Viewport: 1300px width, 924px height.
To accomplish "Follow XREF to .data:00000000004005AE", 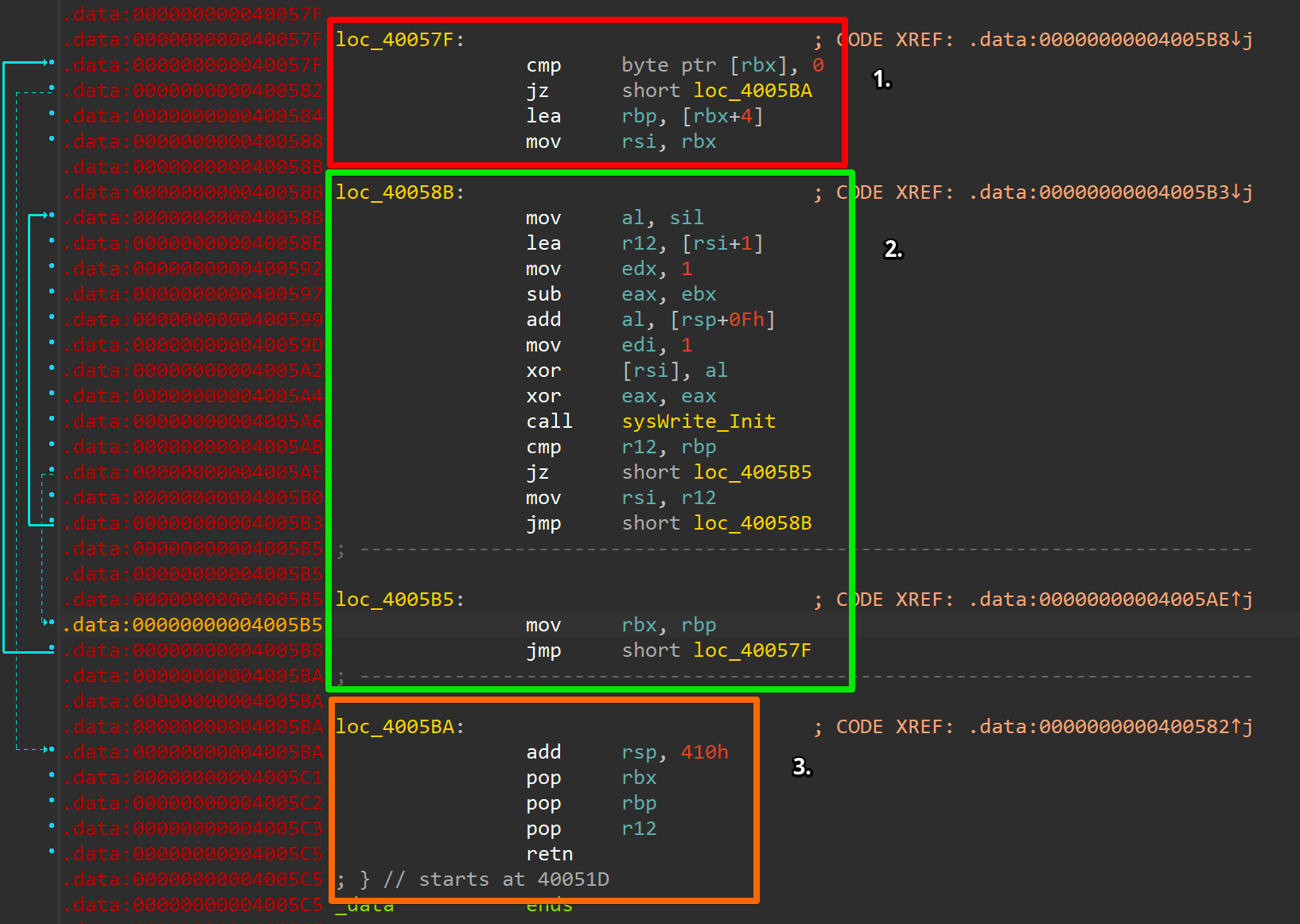I will click(x=1111, y=600).
